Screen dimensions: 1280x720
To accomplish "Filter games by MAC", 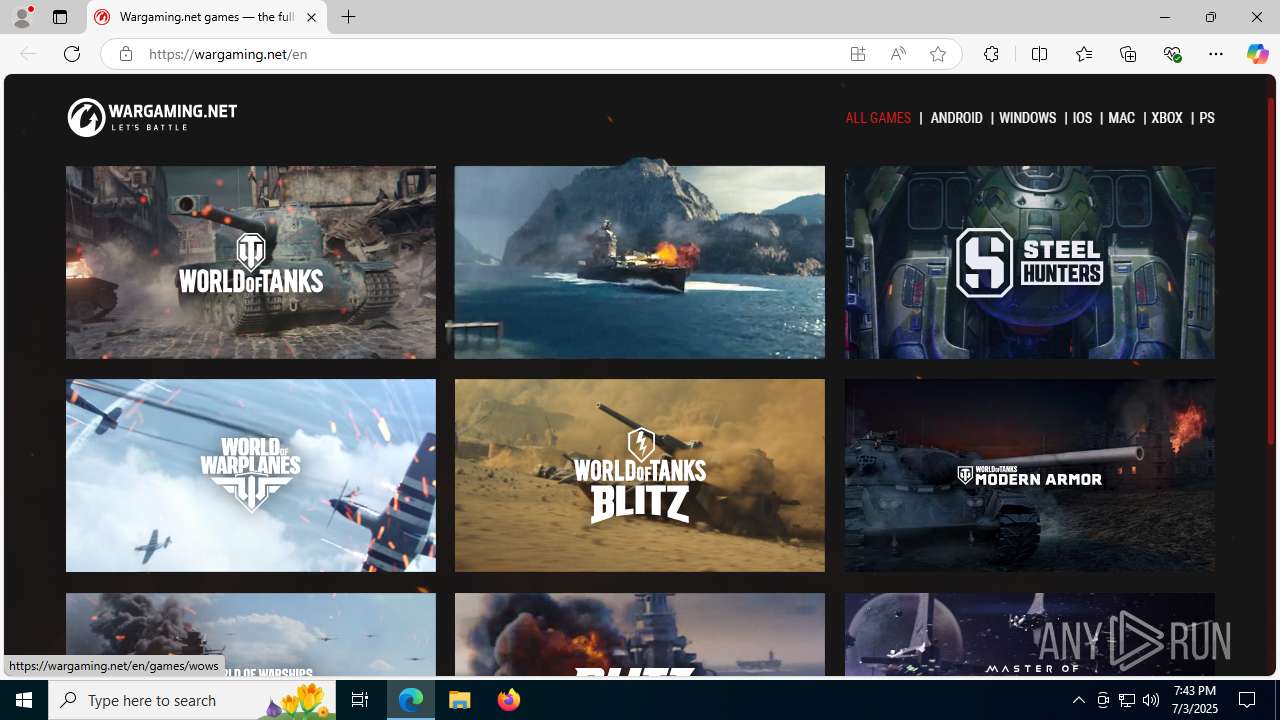I will (1121, 118).
